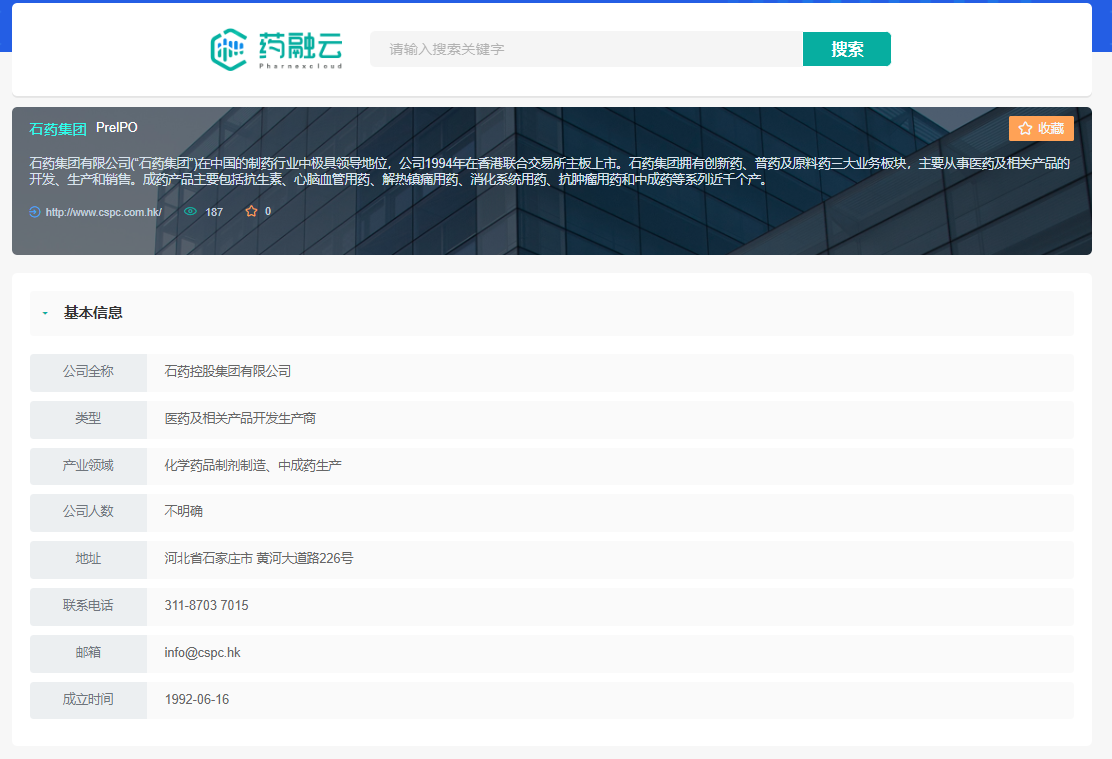Select the info@cspc.hk email address

[x=202, y=653]
